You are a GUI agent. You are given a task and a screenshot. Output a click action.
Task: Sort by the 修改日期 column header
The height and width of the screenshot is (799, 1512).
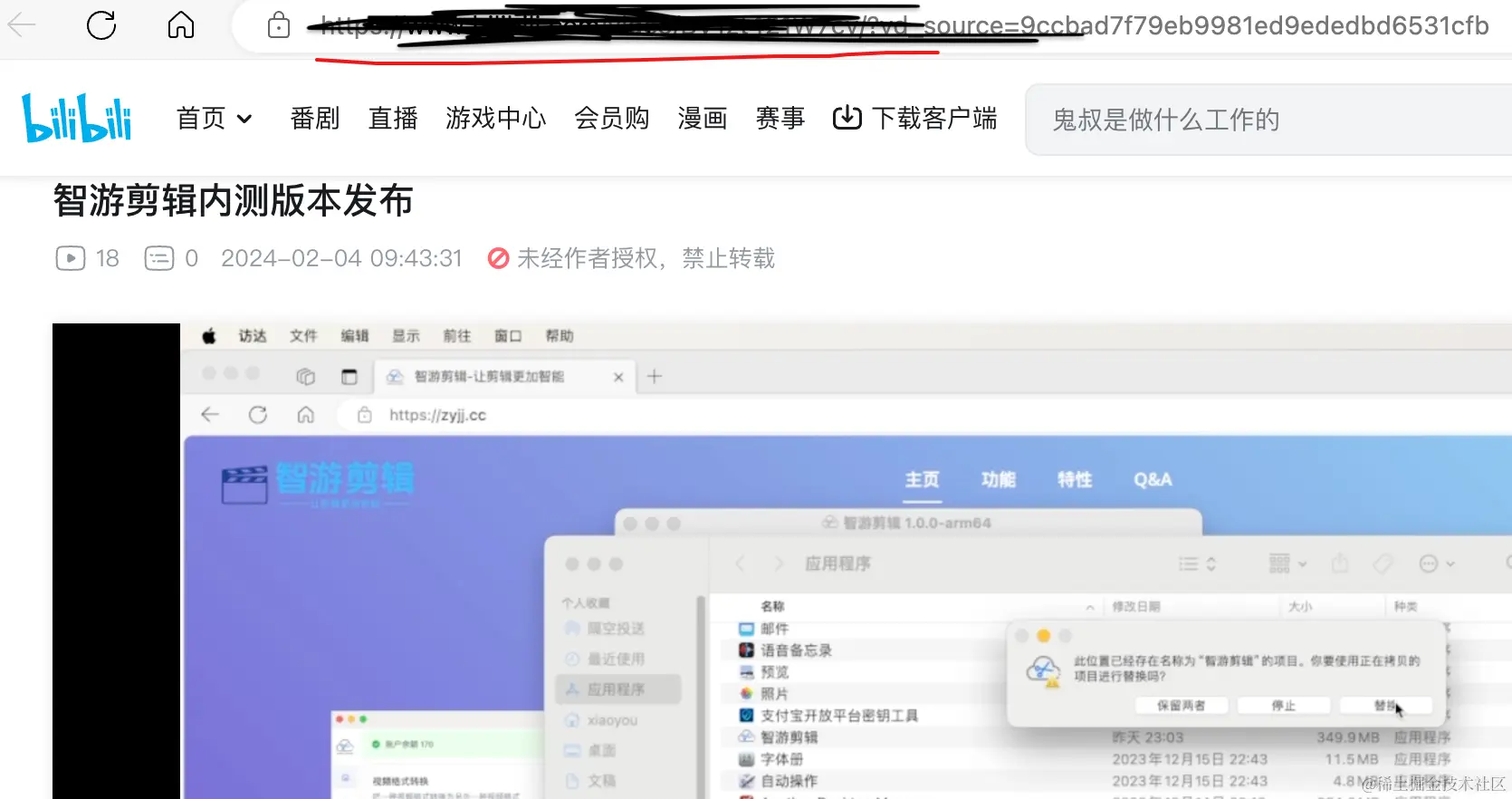pyautogui.click(x=1135, y=606)
